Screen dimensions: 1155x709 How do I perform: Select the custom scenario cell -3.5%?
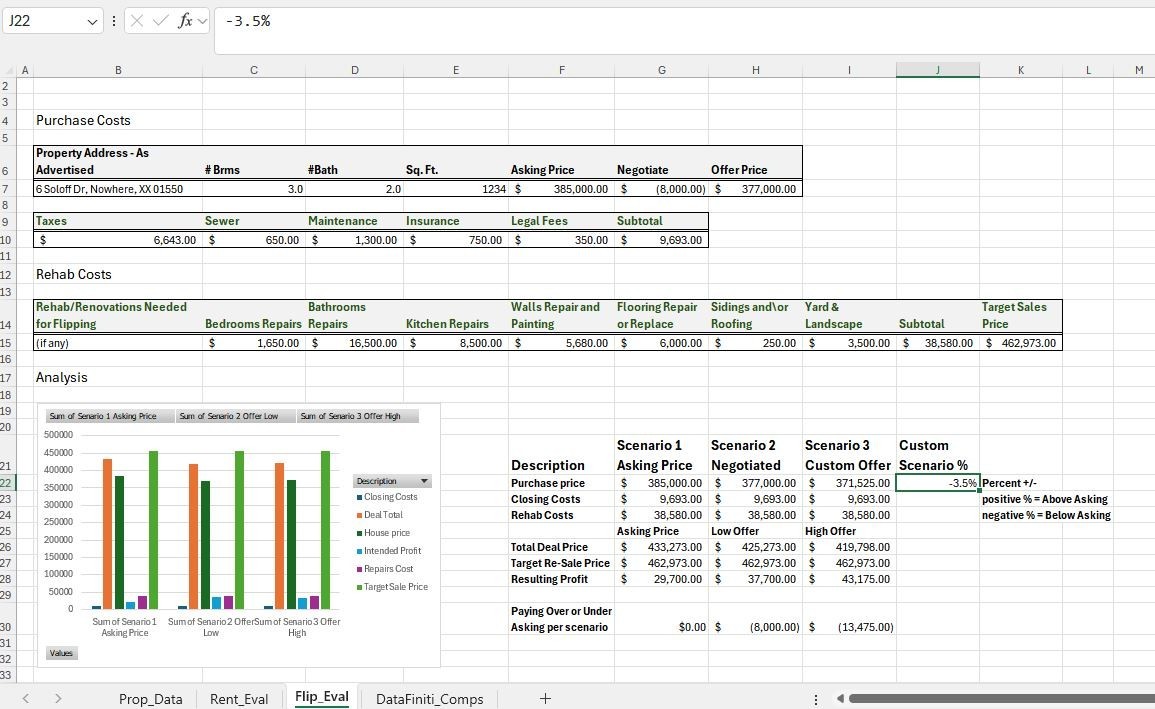(x=938, y=483)
